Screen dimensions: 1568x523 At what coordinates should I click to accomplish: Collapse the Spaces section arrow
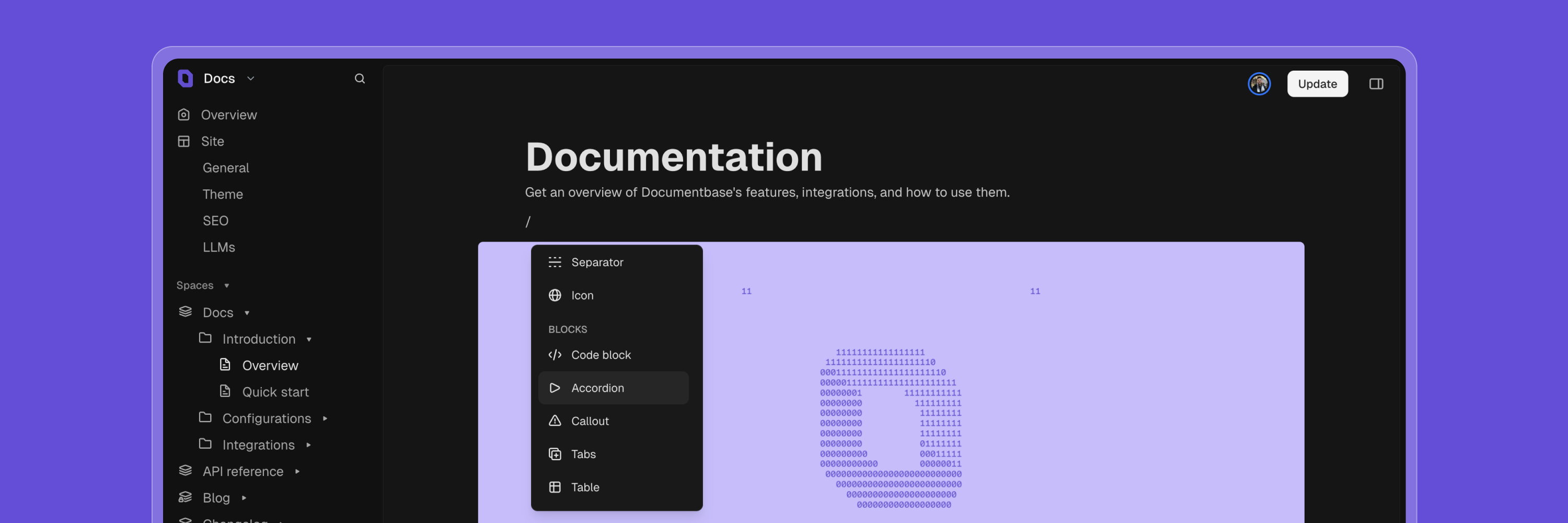pyautogui.click(x=226, y=286)
